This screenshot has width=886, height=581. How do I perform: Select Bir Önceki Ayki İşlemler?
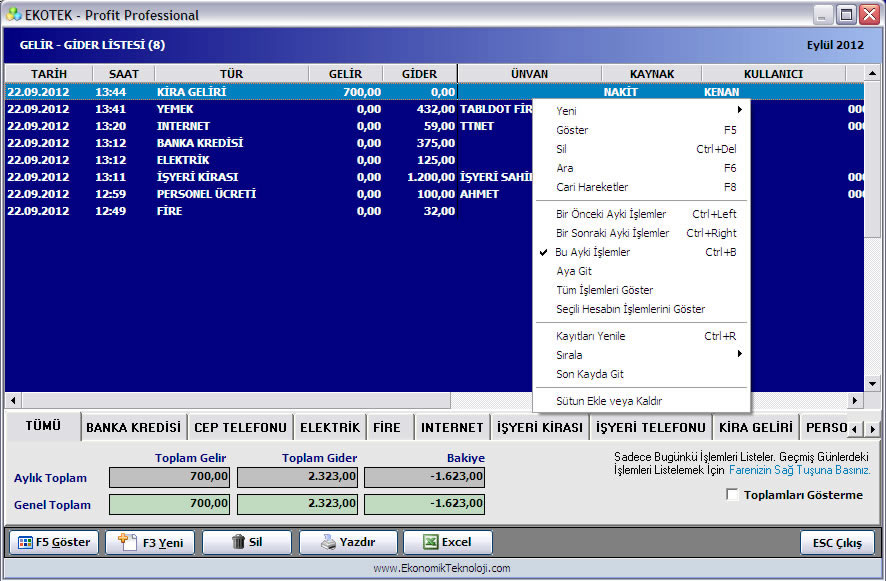(x=641, y=214)
